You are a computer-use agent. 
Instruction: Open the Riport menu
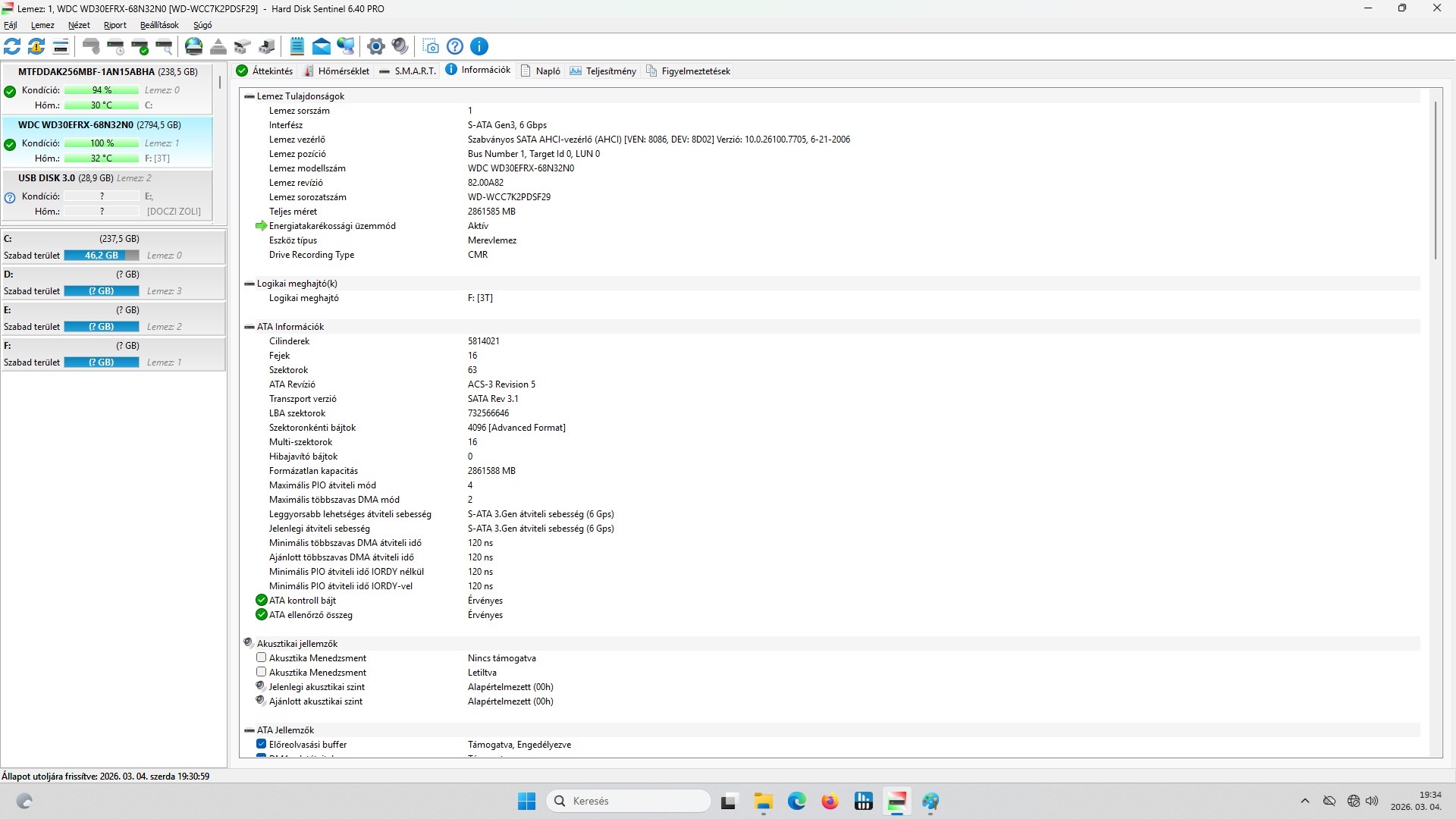click(x=115, y=25)
